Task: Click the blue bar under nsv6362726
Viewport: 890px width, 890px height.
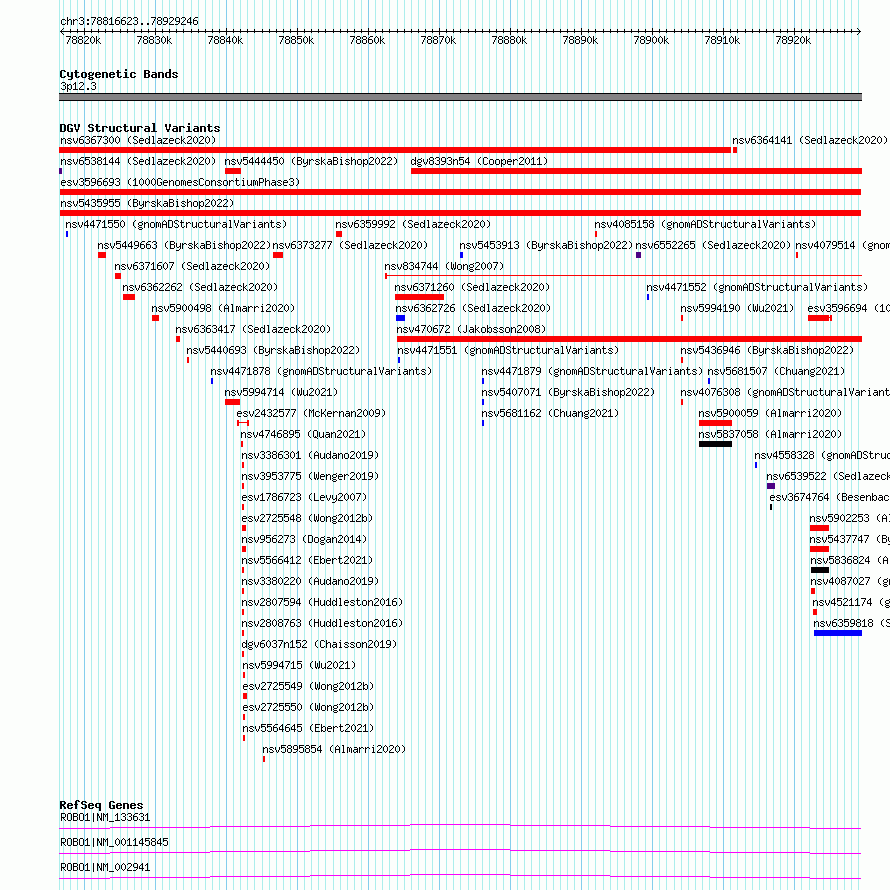Action: (x=401, y=318)
